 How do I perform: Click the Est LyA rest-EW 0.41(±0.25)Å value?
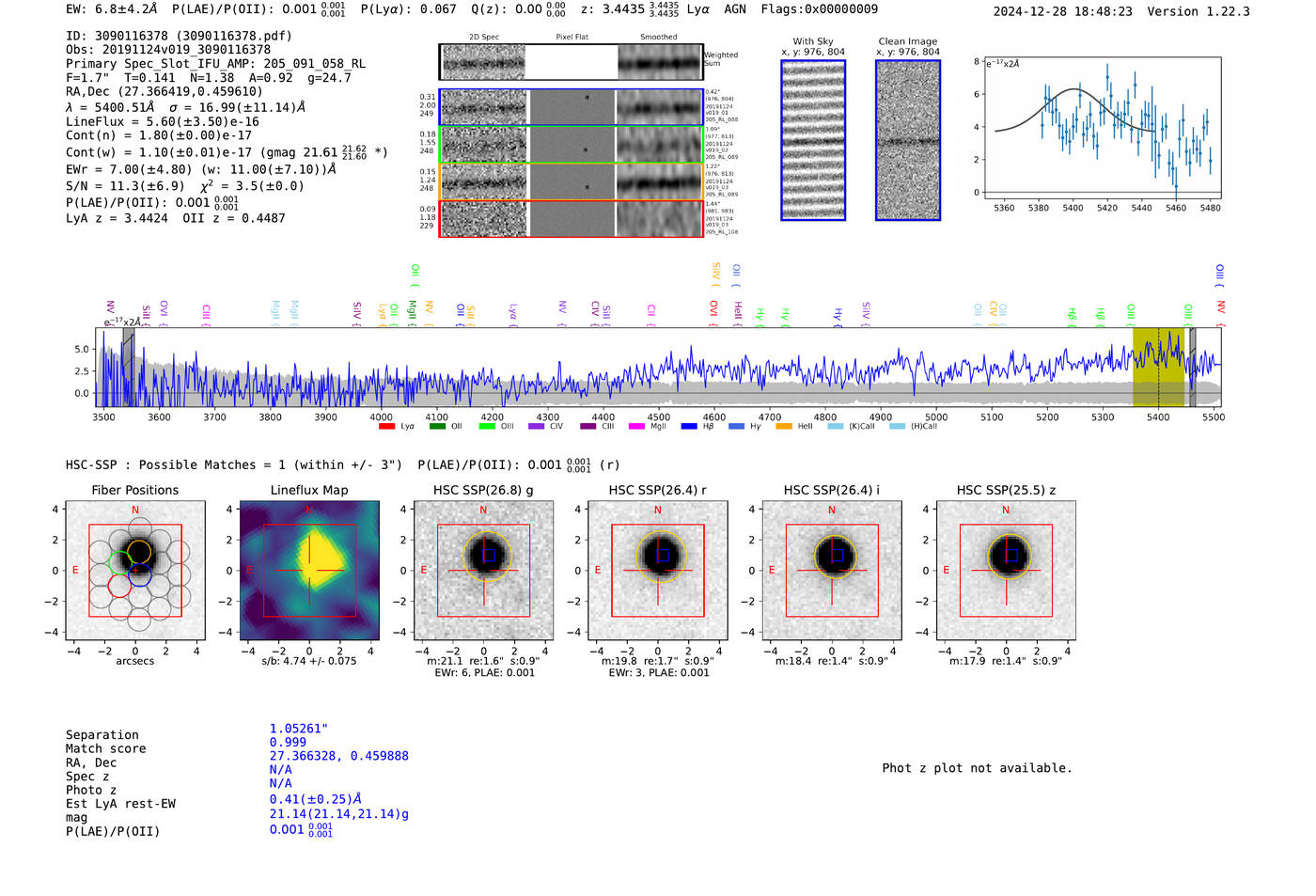(x=316, y=799)
